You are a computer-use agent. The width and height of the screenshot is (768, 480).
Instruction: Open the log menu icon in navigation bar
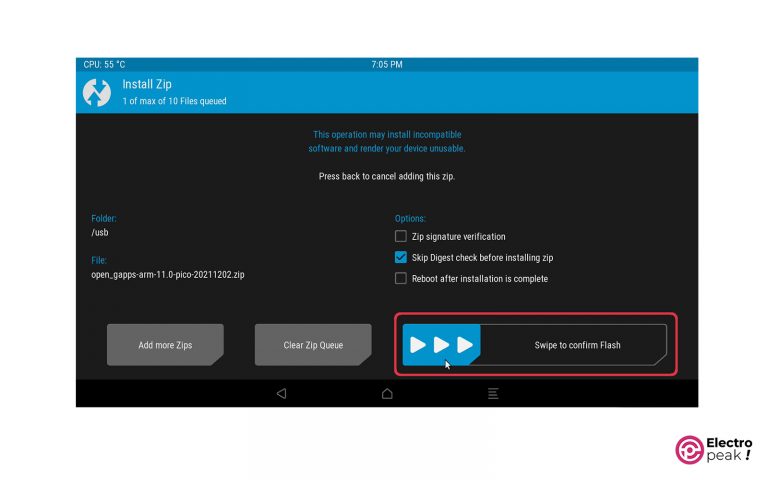tap(493, 393)
